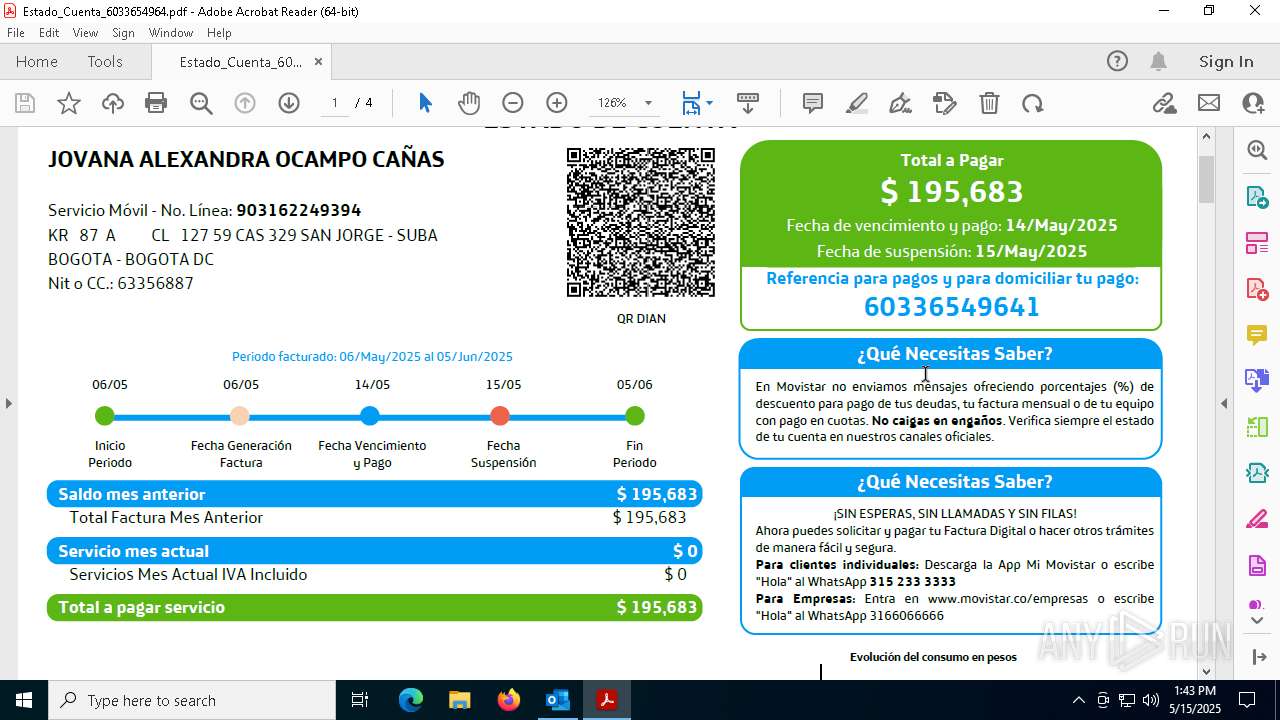This screenshot has width=1280, height=720.
Task: Open the Request signature toolbar icon
Action: pyautogui.click(x=944, y=103)
